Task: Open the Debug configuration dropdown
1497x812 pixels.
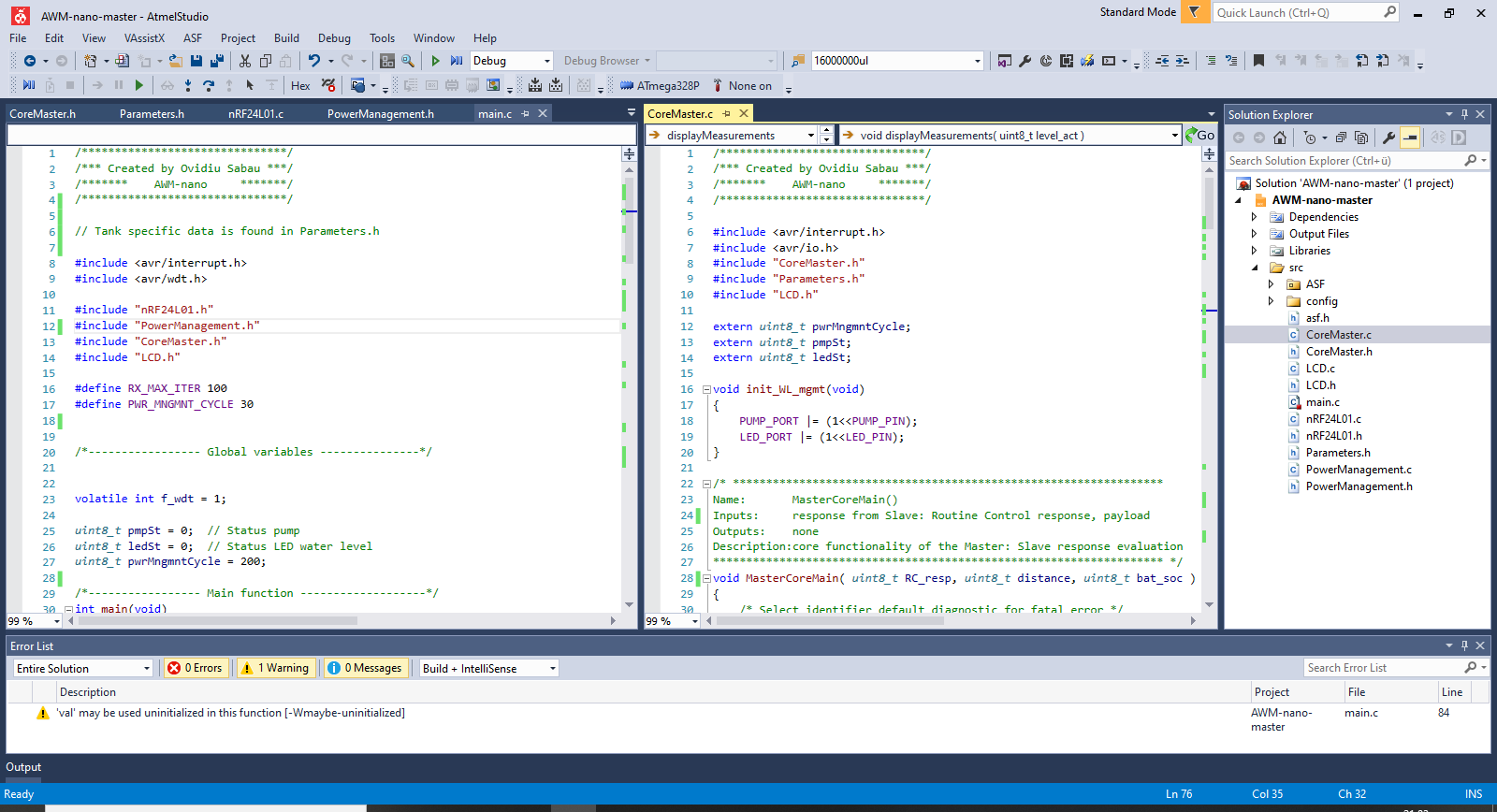Action: (511, 61)
